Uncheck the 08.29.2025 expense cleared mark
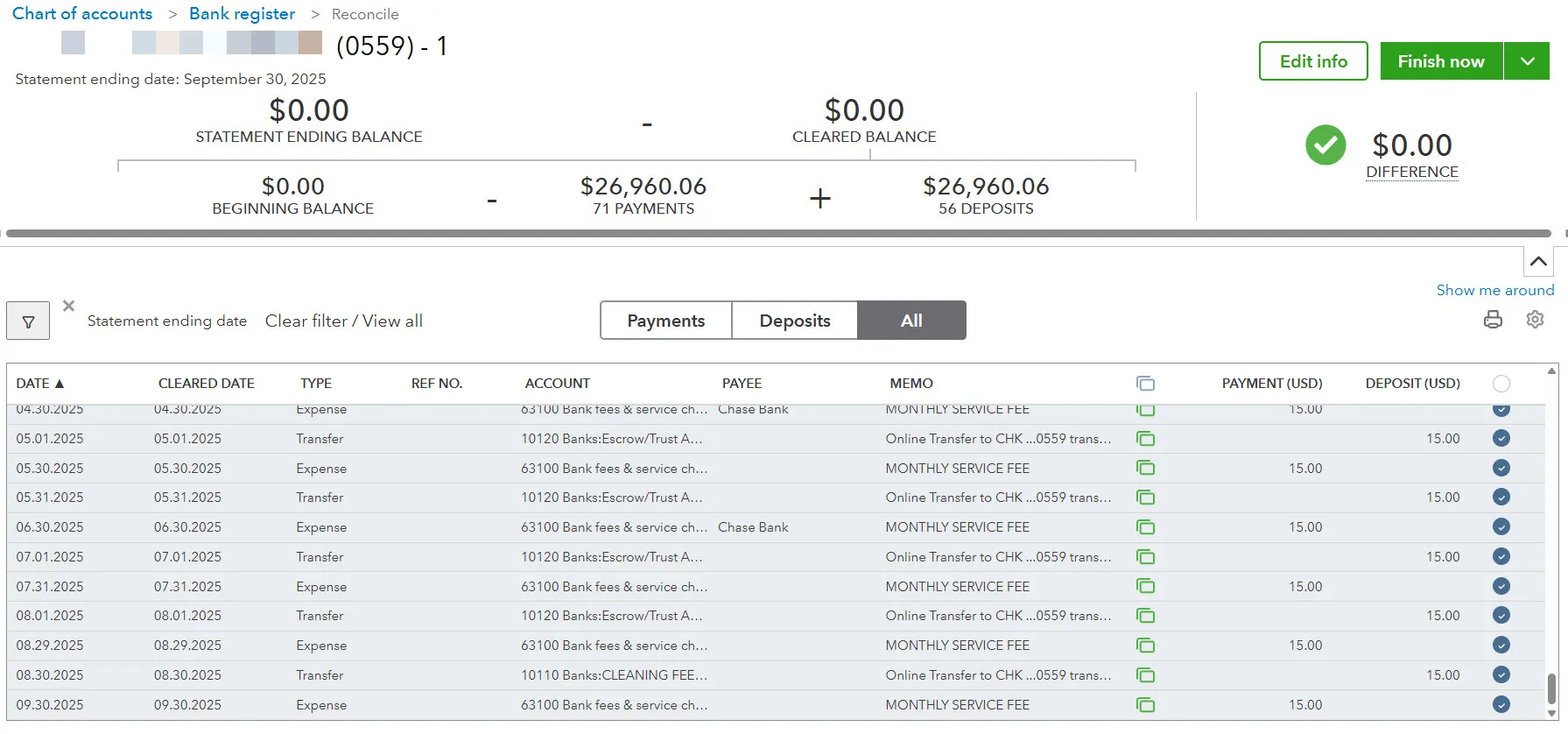1568x734 pixels. click(x=1501, y=646)
